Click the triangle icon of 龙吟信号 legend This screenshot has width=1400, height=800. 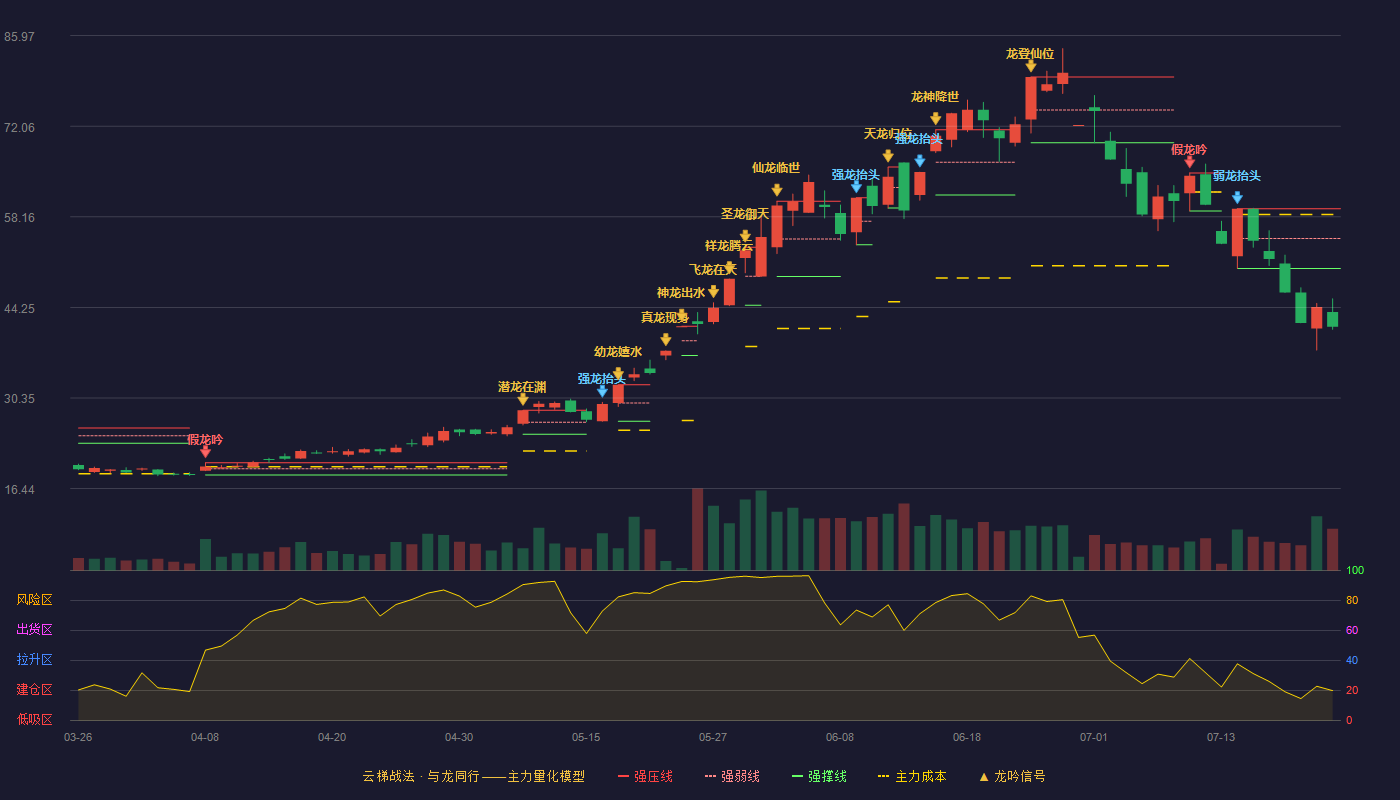pyautogui.click(x=983, y=776)
